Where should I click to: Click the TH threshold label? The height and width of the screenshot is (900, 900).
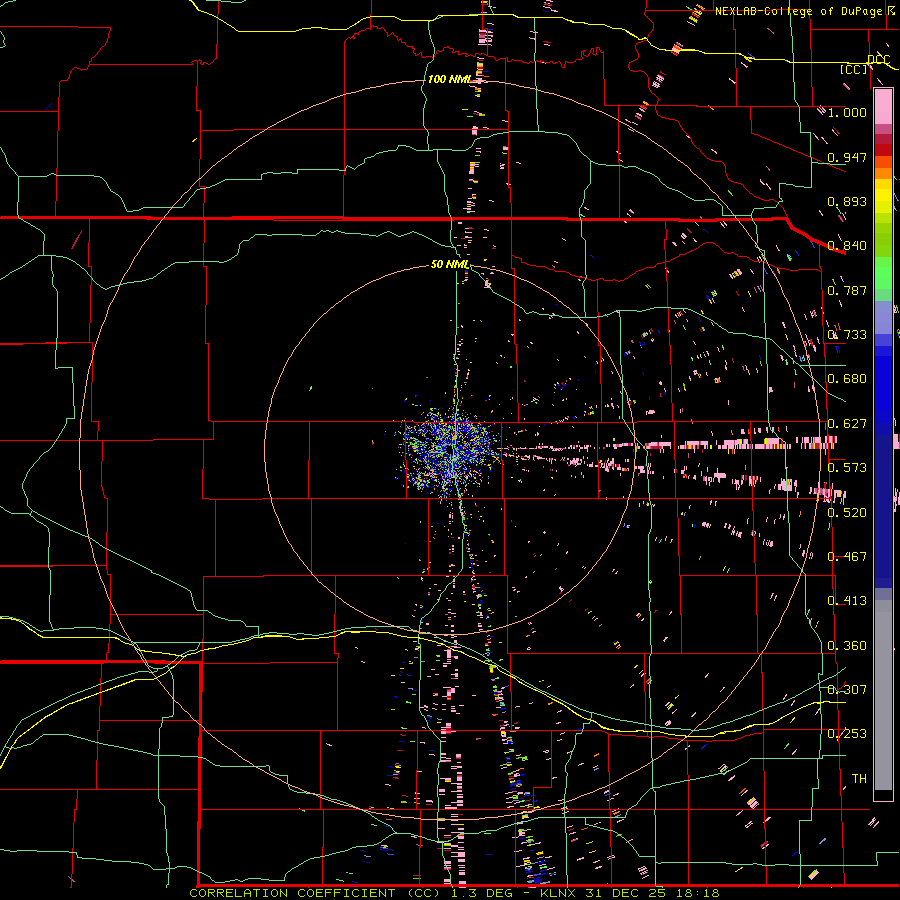(859, 779)
